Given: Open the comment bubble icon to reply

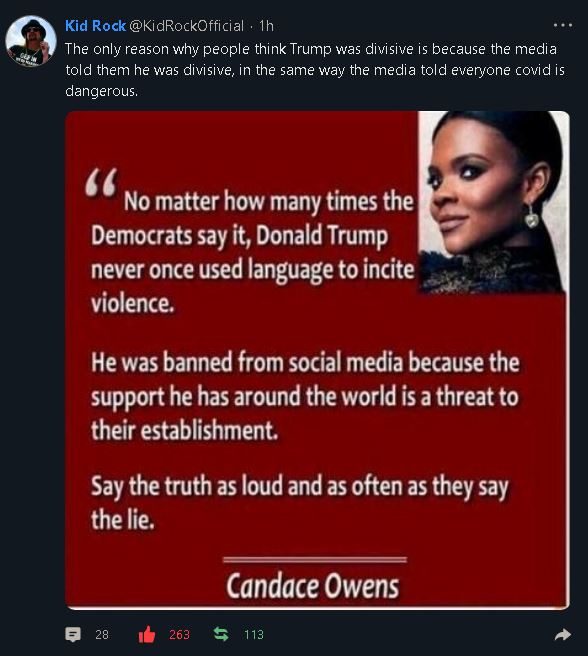Looking at the screenshot, I should [x=73, y=634].
